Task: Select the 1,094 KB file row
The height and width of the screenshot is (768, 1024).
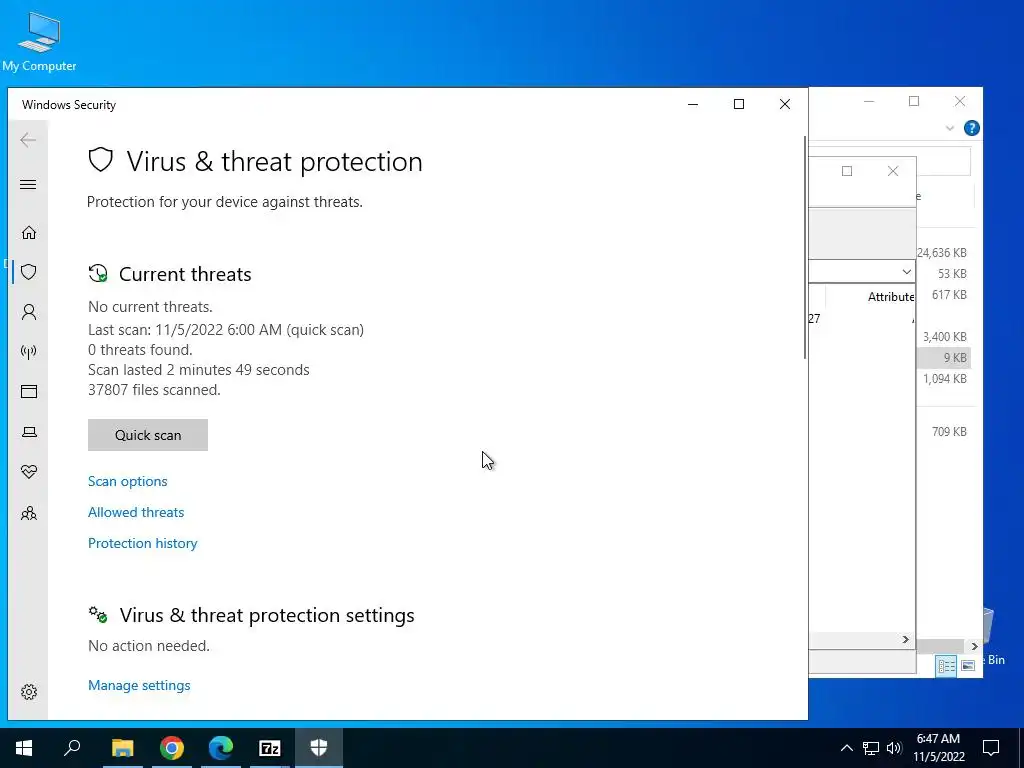Action: coord(944,379)
